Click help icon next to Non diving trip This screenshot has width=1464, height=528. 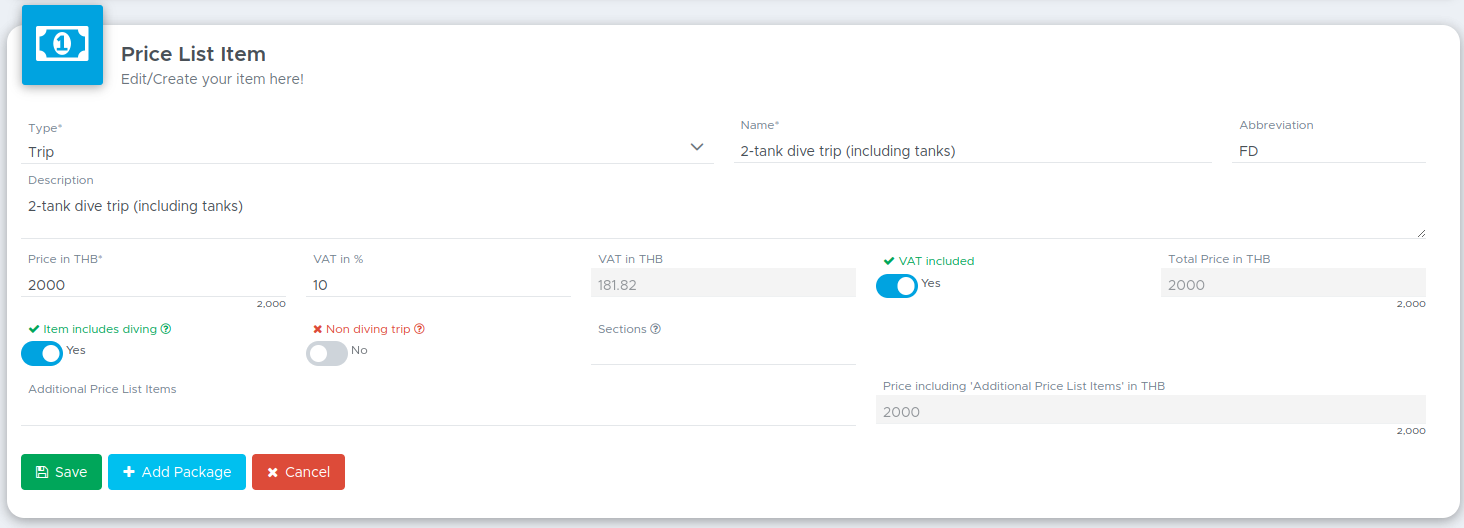point(419,329)
